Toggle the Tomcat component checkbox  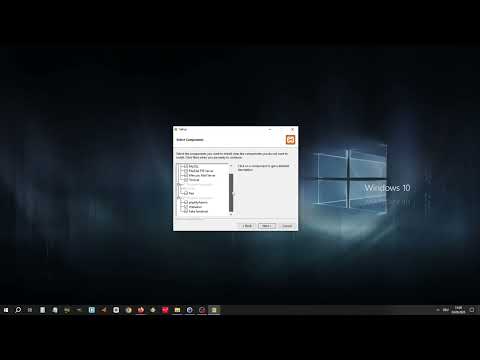point(186,180)
